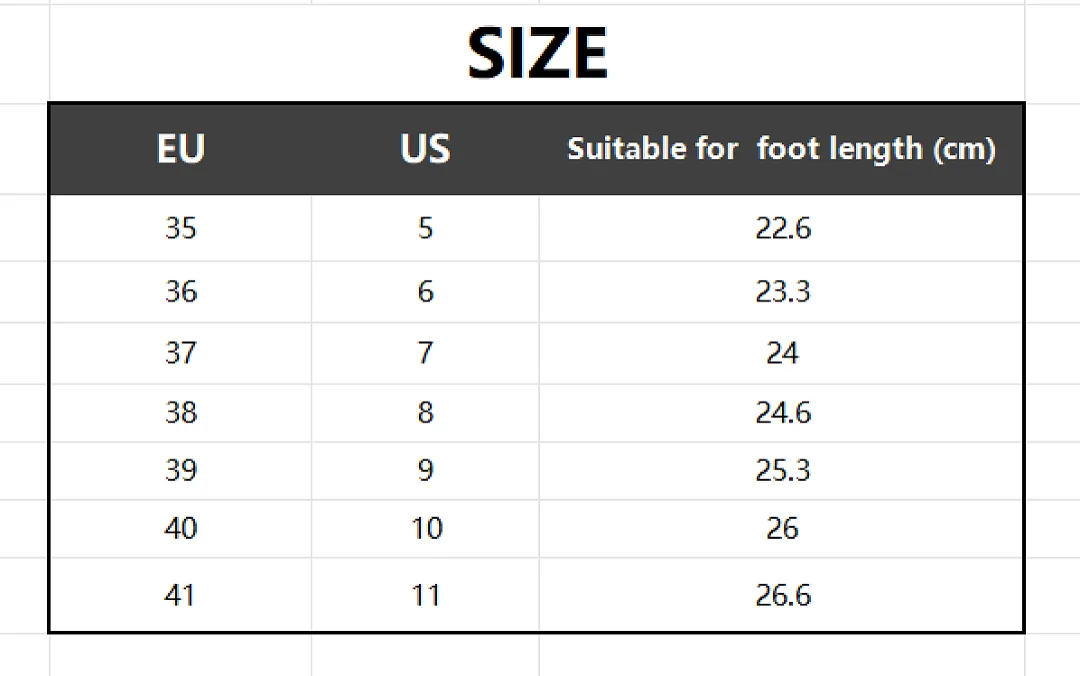Select the 25.3 foot length cell
Screen dimensions: 1080x676
(x=781, y=471)
